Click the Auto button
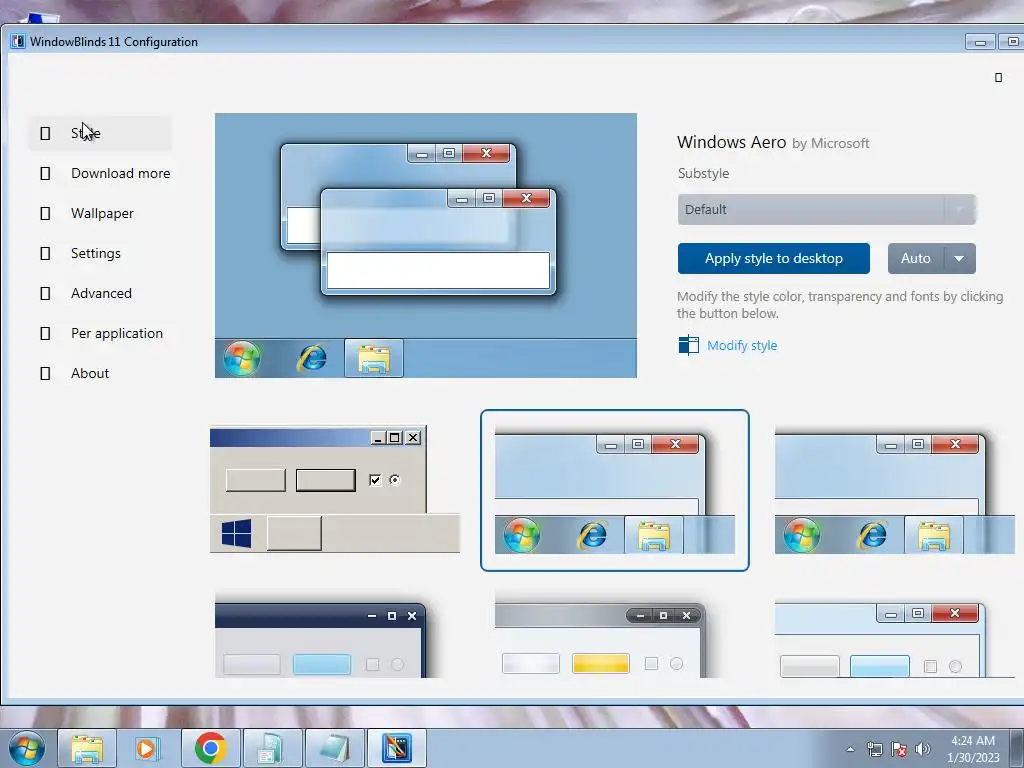Viewport: 1024px width, 768px height. [x=916, y=259]
